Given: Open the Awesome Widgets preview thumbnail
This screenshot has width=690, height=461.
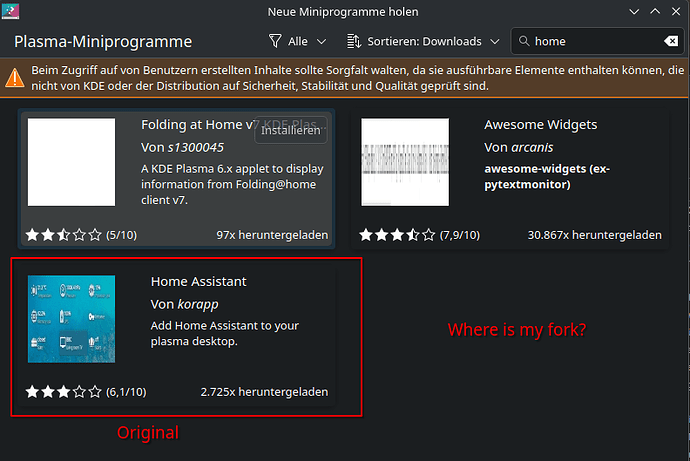Looking at the screenshot, I should (x=405, y=162).
